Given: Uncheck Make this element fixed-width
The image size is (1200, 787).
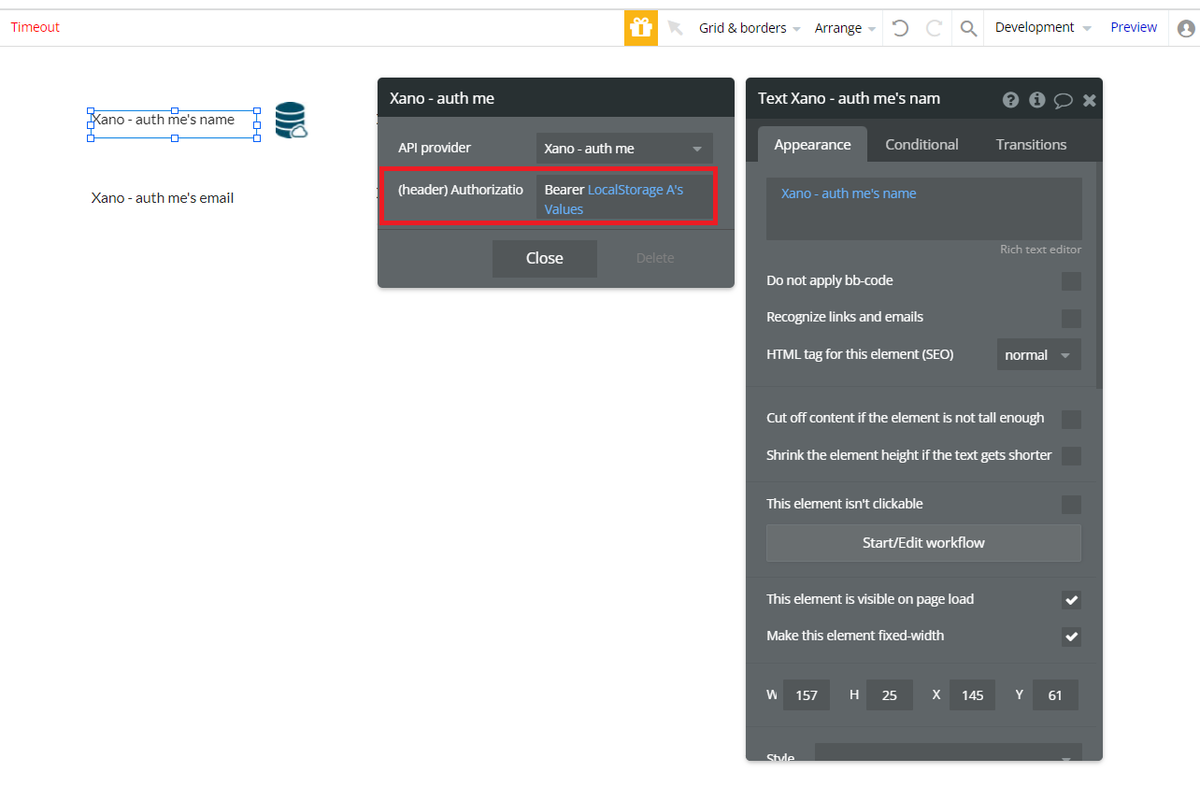Looking at the screenshot, I should pos(1071,637).
